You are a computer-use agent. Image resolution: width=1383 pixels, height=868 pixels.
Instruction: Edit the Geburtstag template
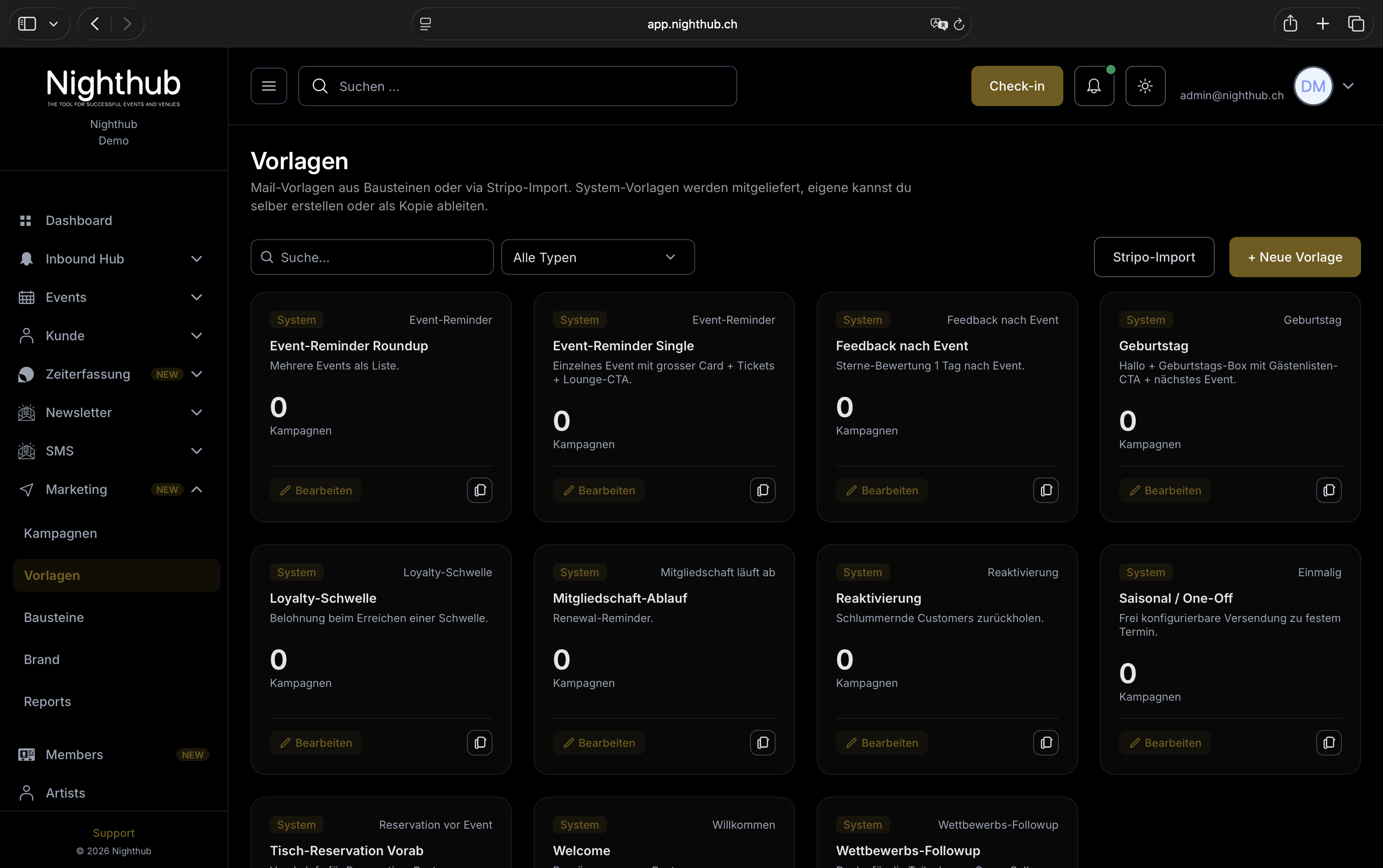coord(1165,490)
